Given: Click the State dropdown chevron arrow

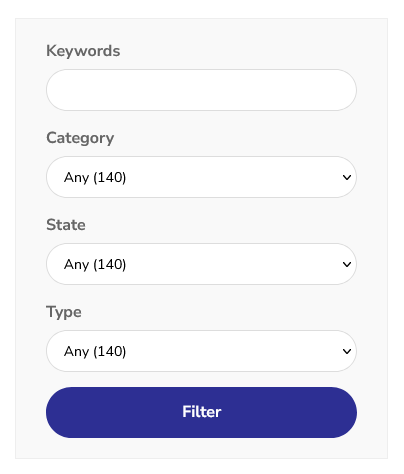Looking at the screenshot, I should [x=347, y=264].
